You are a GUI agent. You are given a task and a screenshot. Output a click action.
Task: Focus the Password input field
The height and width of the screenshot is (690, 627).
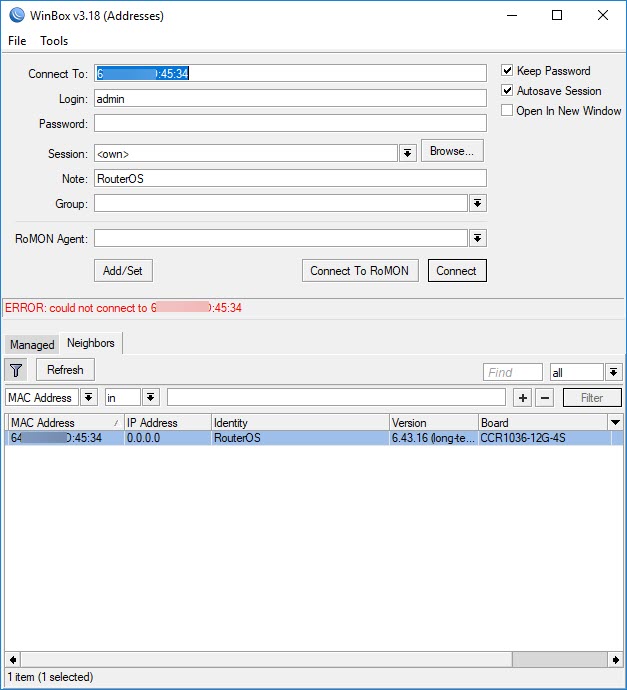point(290,123)
